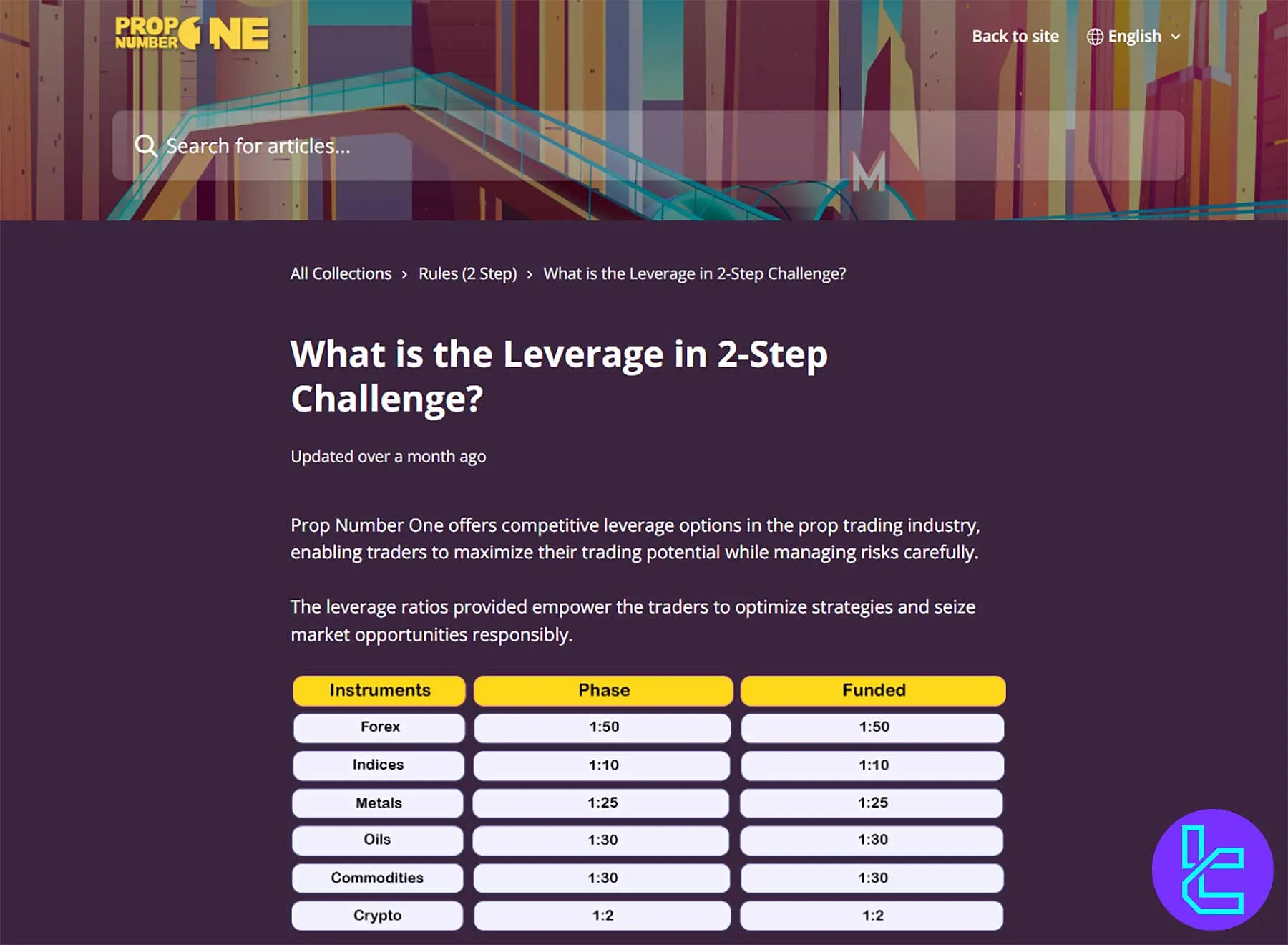The height and width of the screenshot is (945, 1288).
Task: Click the Instruments column header
Action: (379, 690)
